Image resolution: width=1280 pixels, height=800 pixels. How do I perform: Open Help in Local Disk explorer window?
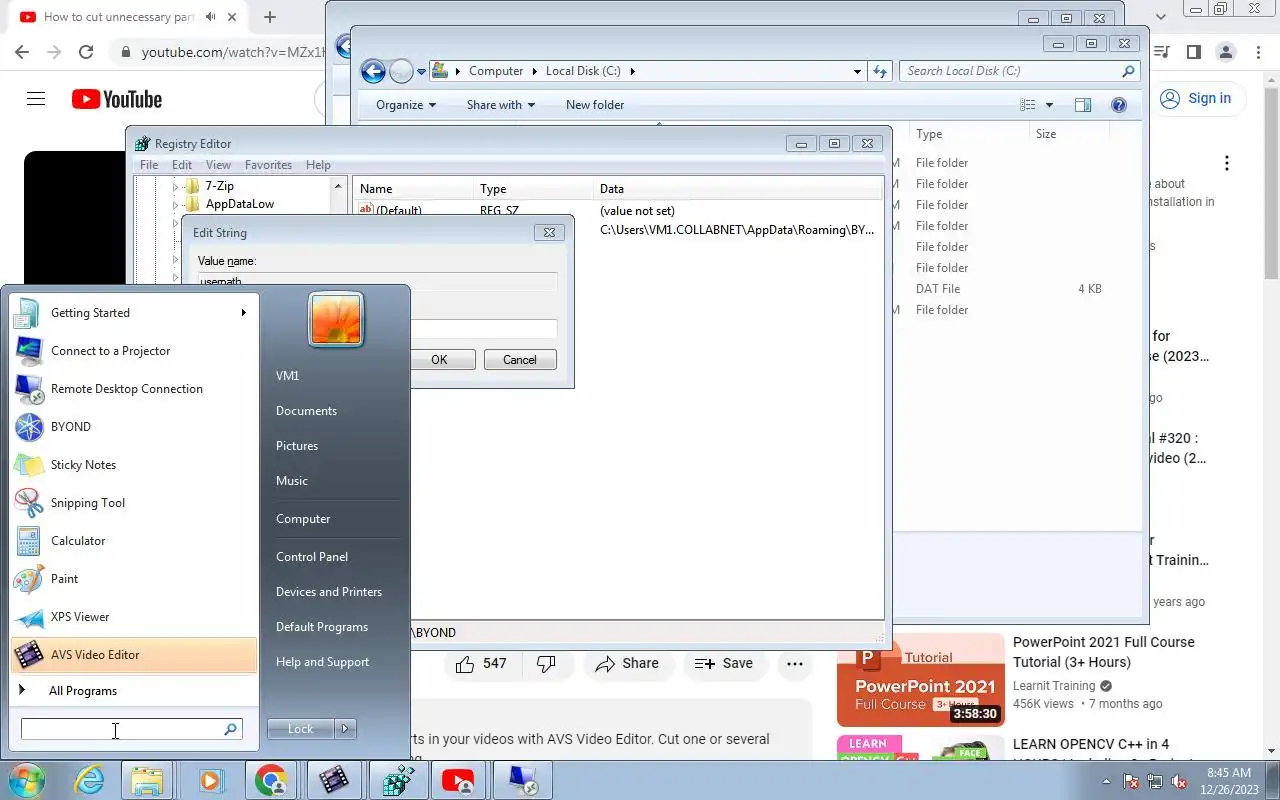(x=1119, y=105)
